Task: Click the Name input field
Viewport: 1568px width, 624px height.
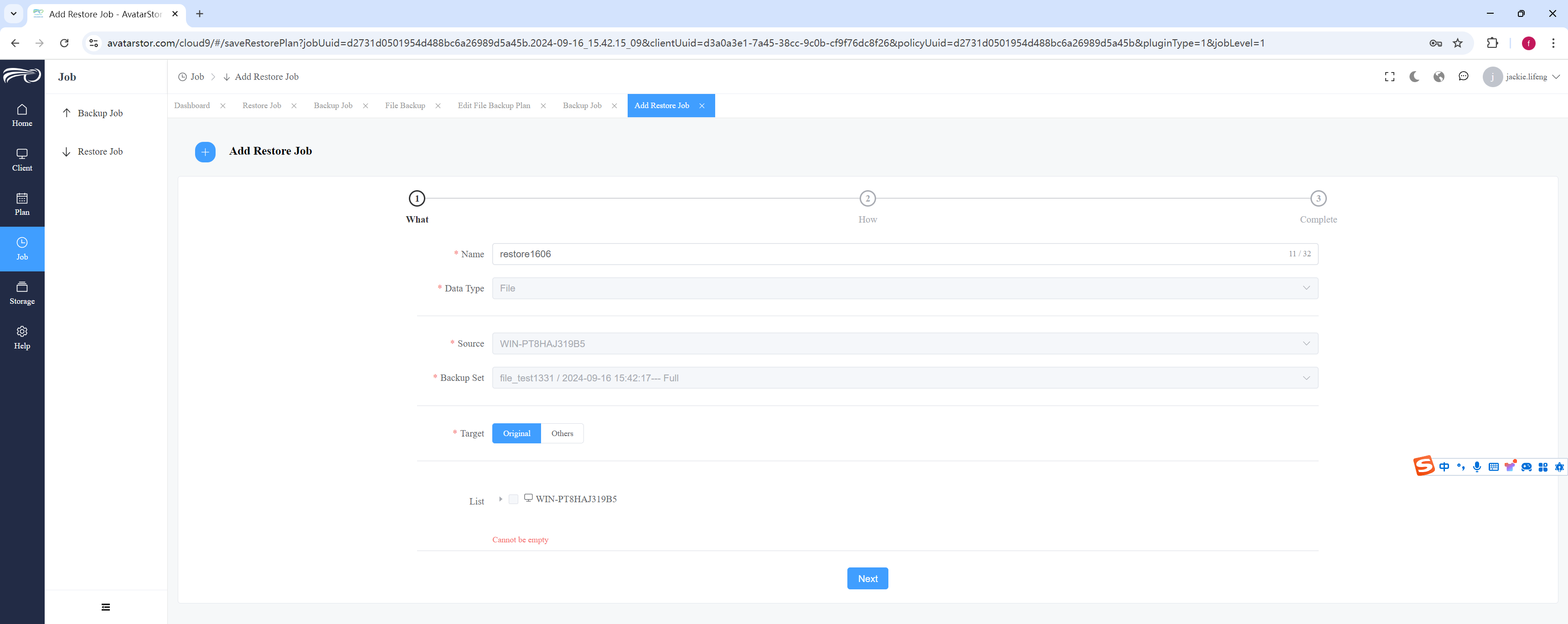Action: pos(904,254)
